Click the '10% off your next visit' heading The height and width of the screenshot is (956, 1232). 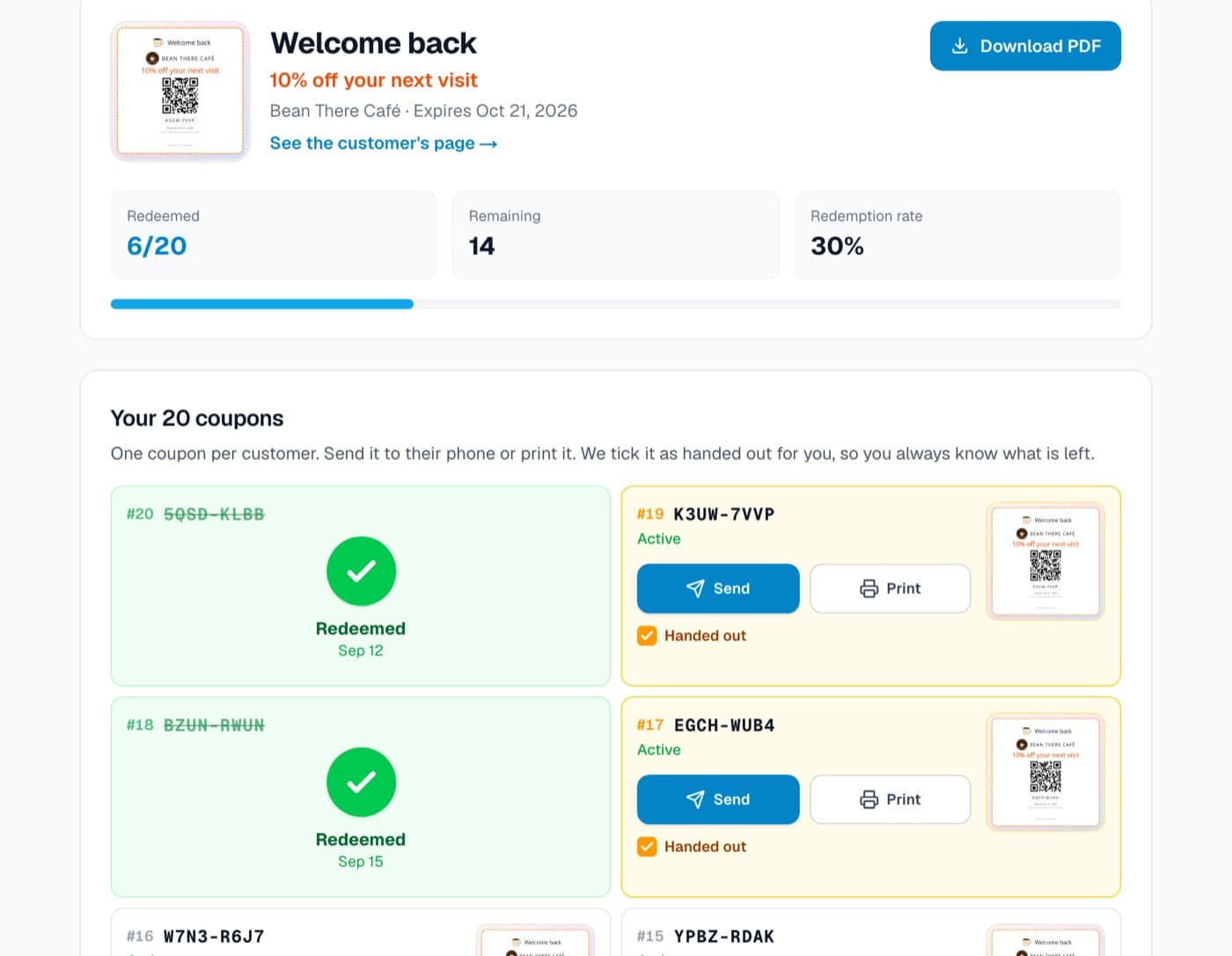point(373,80)
